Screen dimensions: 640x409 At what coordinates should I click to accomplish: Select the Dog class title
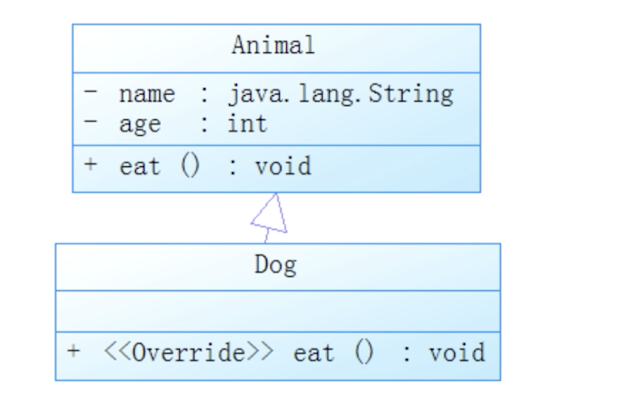[x=275, y=266]
